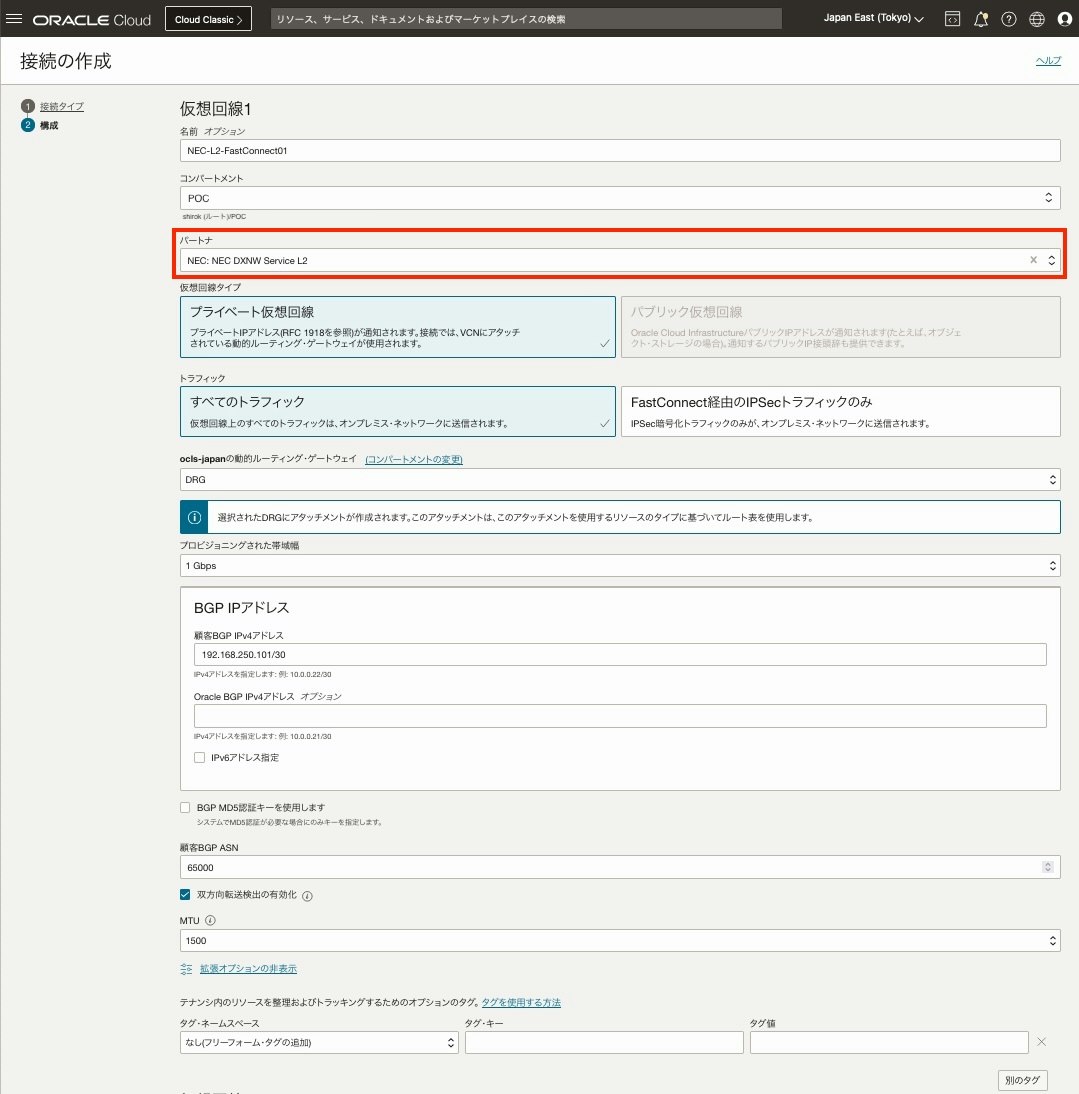1079x1094 pixels.
Task: Open the bandwidth dropdown showing 1 Gbps
Action: tap(620, 566)
